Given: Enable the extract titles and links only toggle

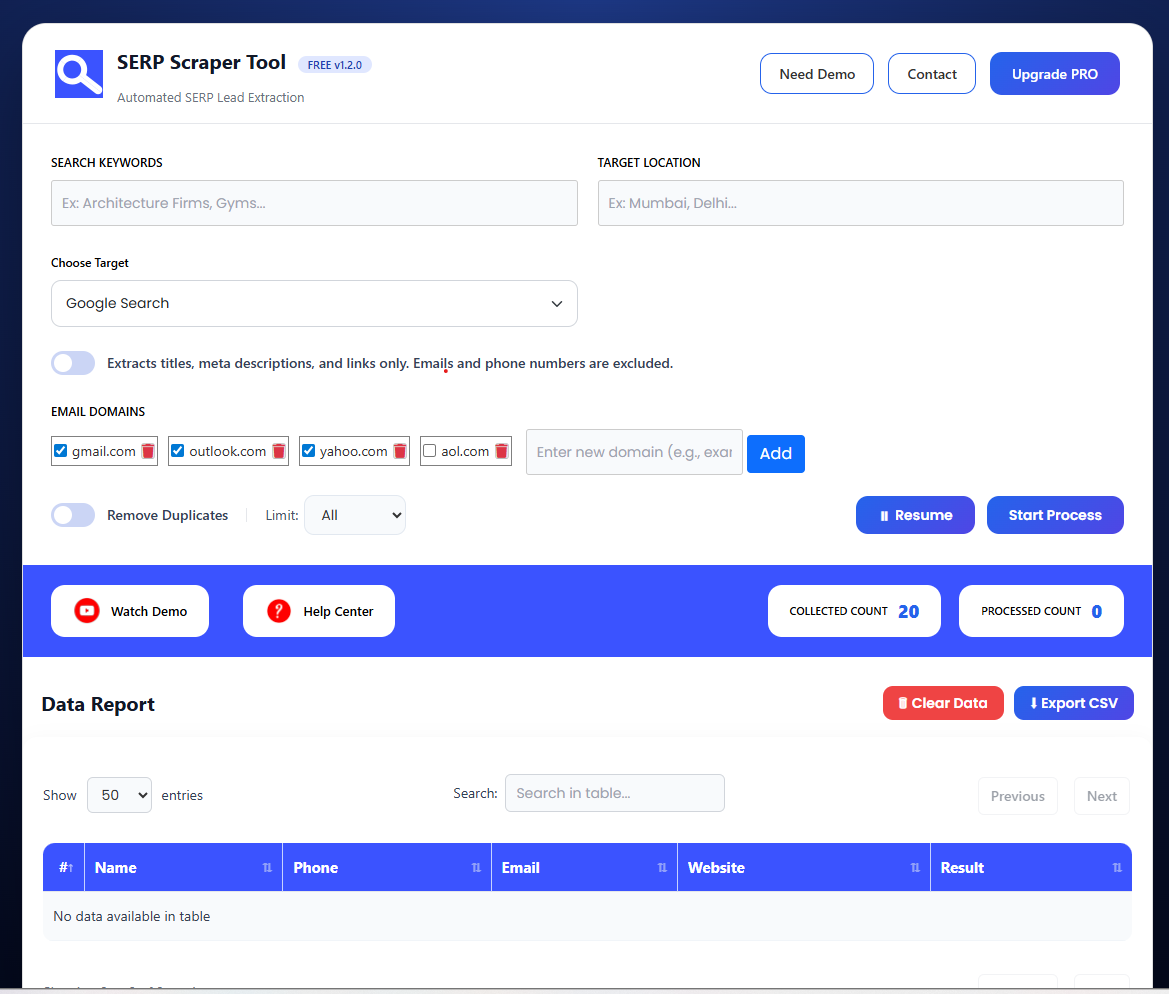Looking at the screenshot, I should [x=72, y=363].
